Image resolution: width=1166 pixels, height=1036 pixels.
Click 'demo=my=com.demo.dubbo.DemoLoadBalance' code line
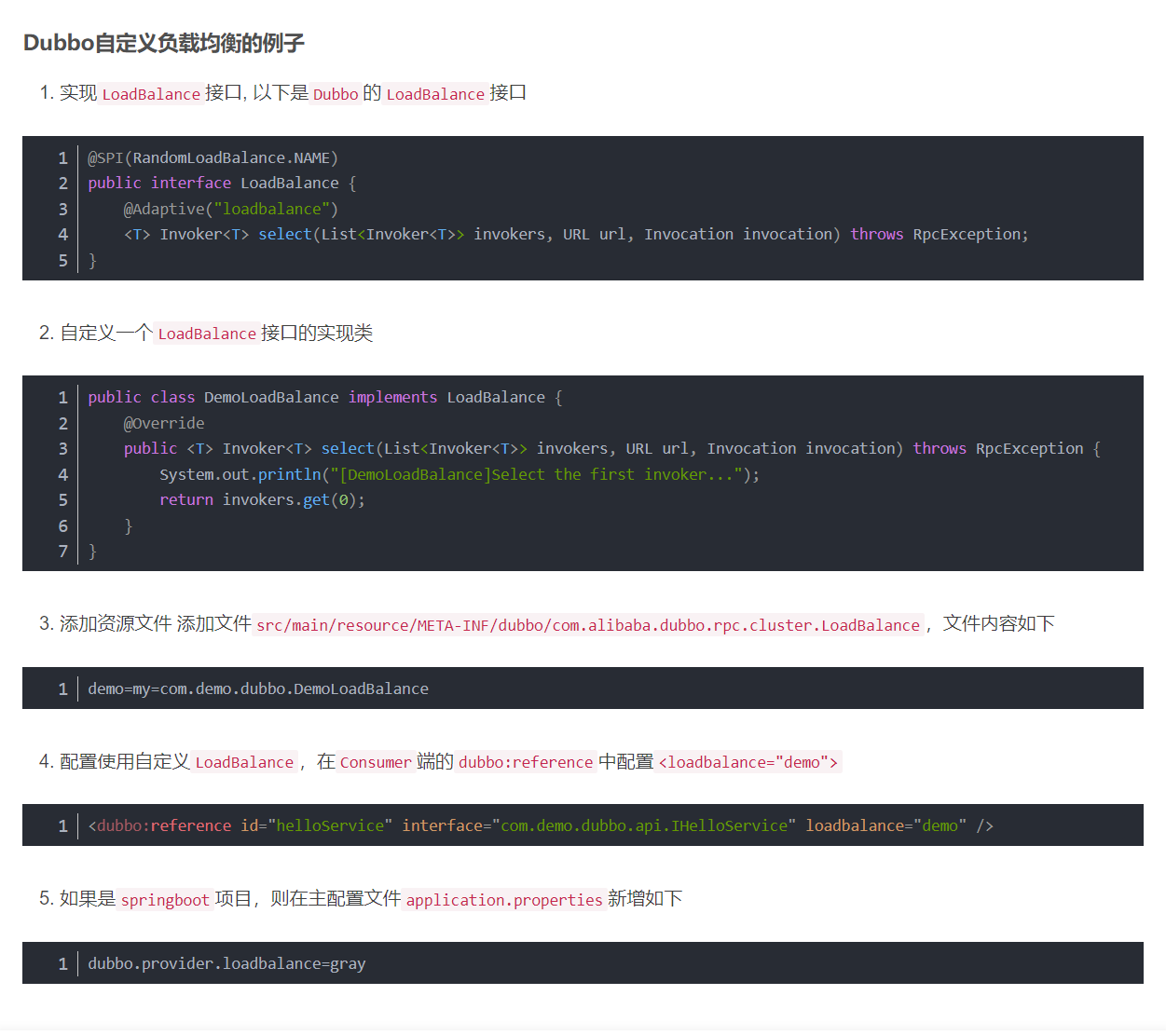(x=258, y=689)
